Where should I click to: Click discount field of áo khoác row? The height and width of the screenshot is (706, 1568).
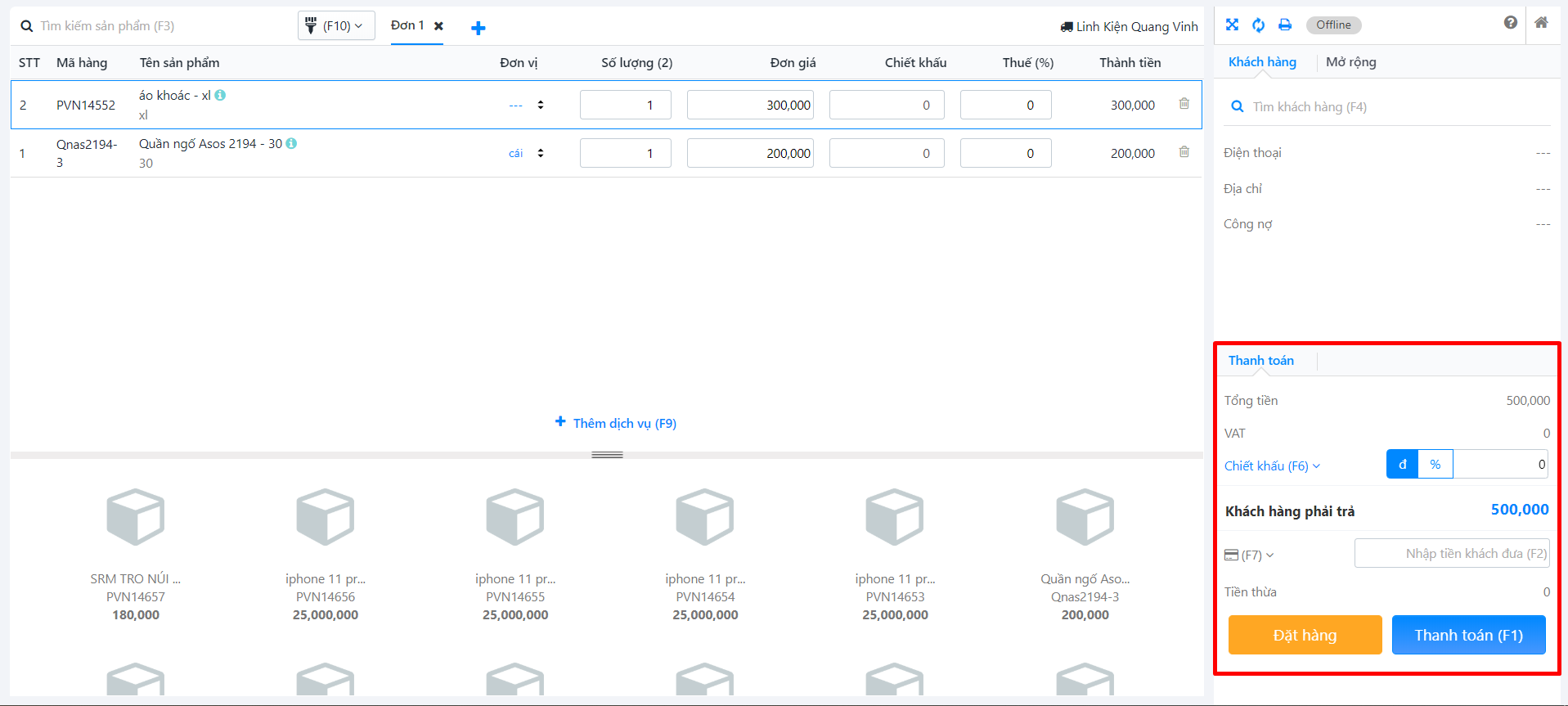887,105
